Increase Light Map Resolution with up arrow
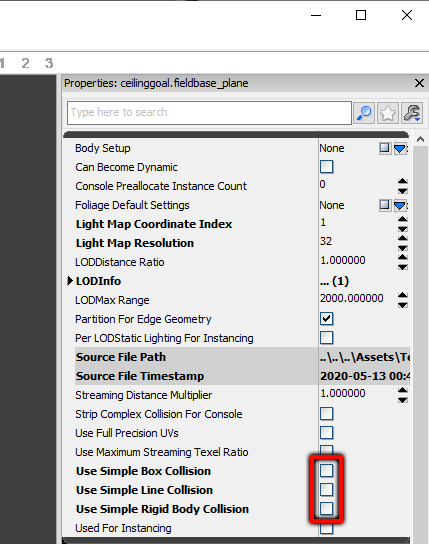The image size is (429, 544). click(x=402, y=238)
